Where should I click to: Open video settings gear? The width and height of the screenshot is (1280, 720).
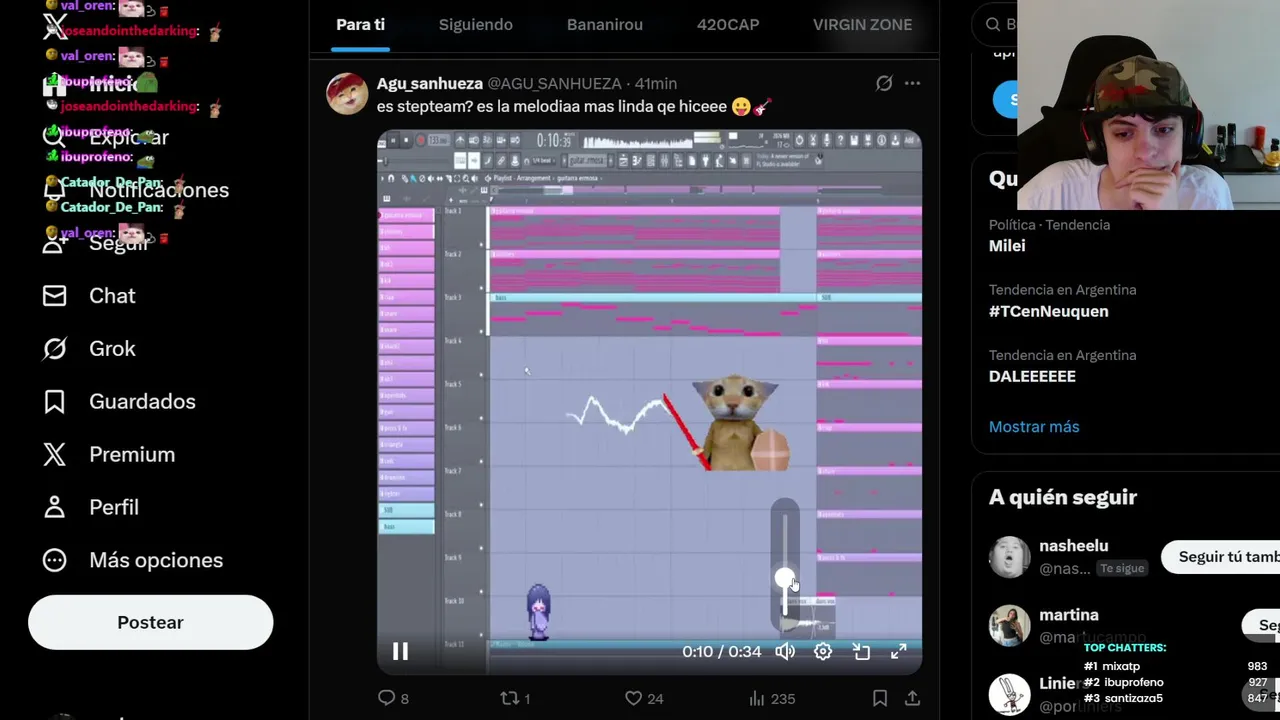click(823, 652)
